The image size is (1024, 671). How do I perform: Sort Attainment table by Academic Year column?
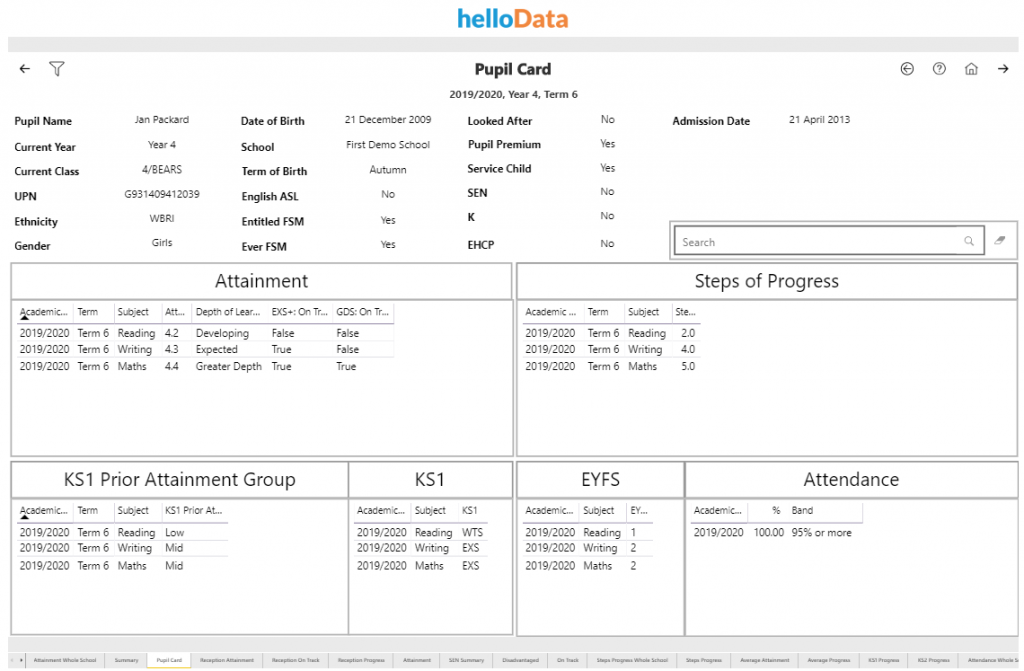pos(45,312)
